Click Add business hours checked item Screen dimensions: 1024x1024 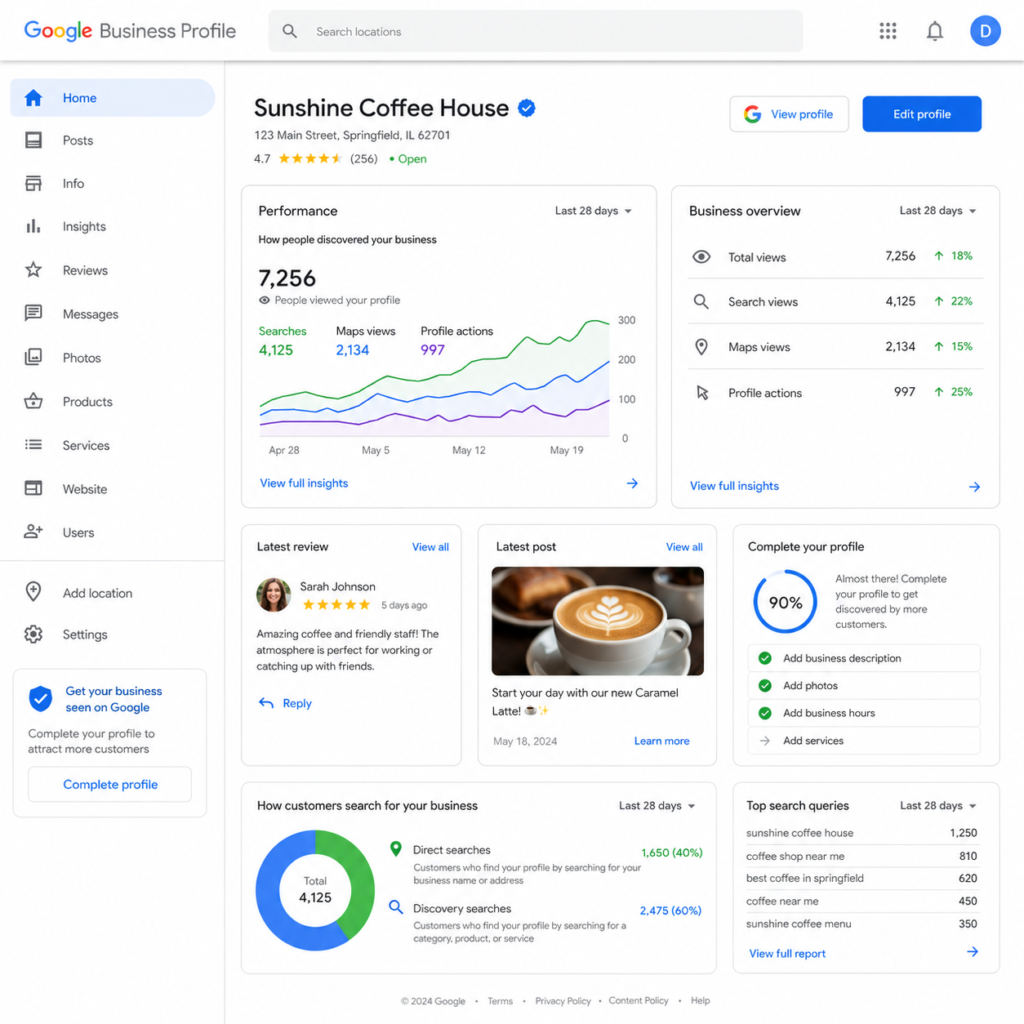coord(864,713)
